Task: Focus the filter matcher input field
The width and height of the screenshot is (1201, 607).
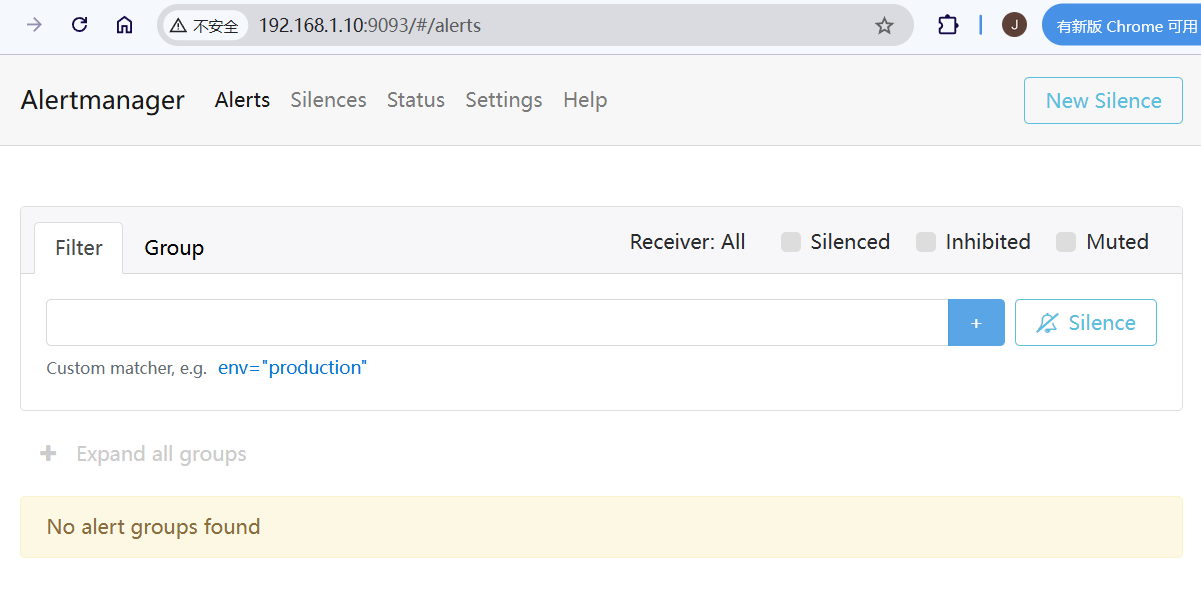Action: 496,323
